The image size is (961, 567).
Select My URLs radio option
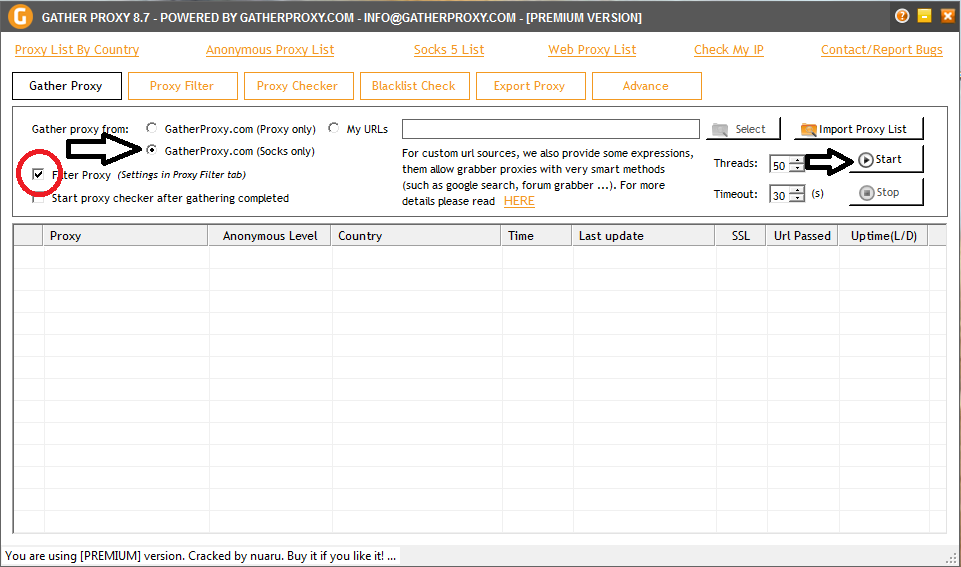[333, 128]
